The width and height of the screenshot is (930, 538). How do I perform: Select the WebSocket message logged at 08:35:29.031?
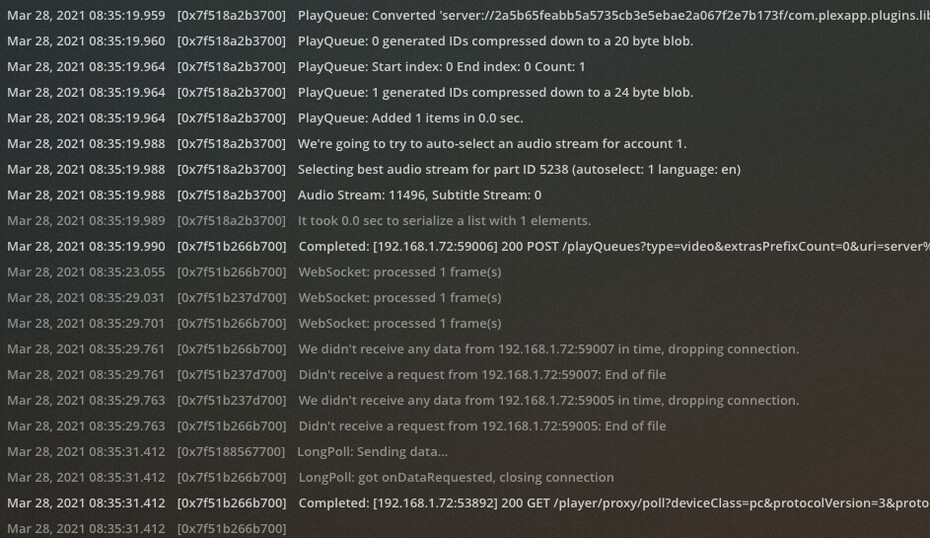click(x=399, y=298)
